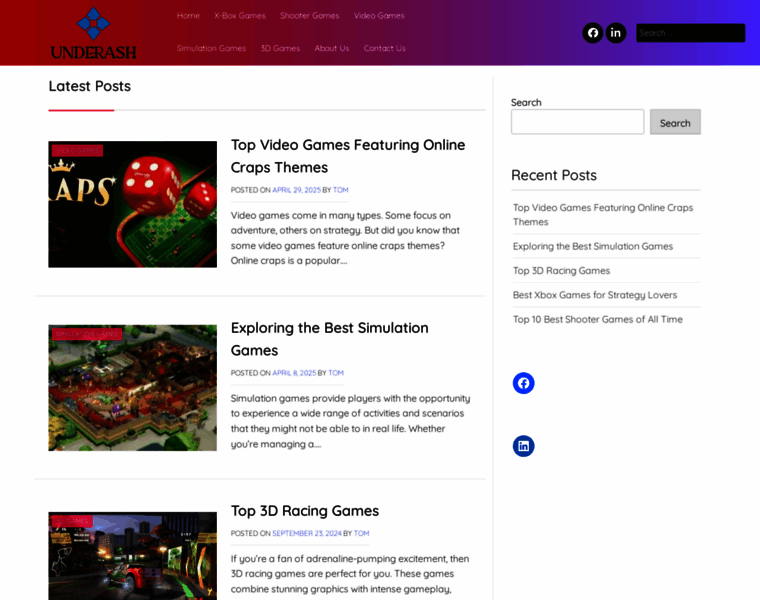This screenshot has height=600, width=760.
Task: Go to the X-Box Games menu
Action: tap(240, 16)
